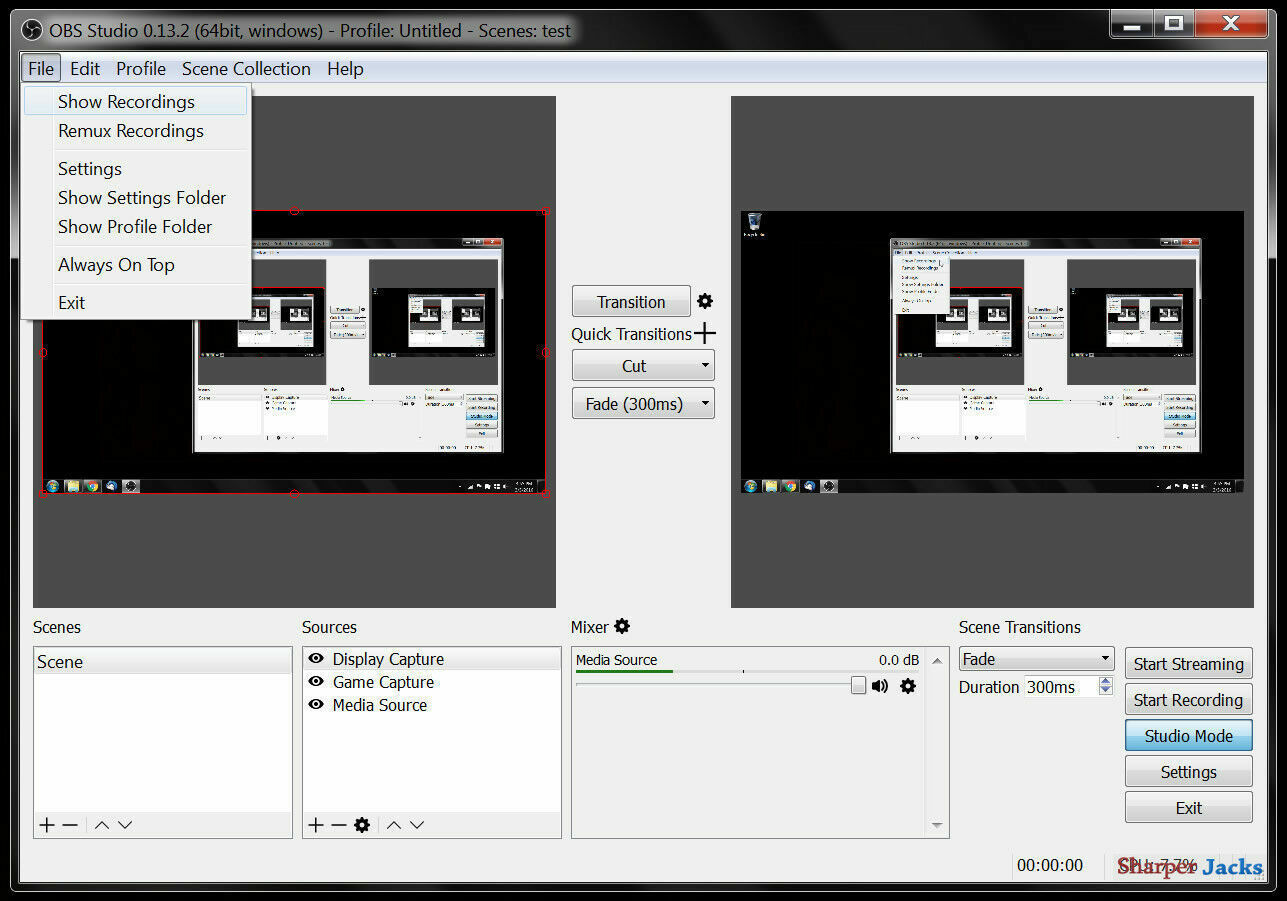The width and height of the screenshot is (1287, 901).
Task: Add a new source with plus icon
Action: click(316, 825)
